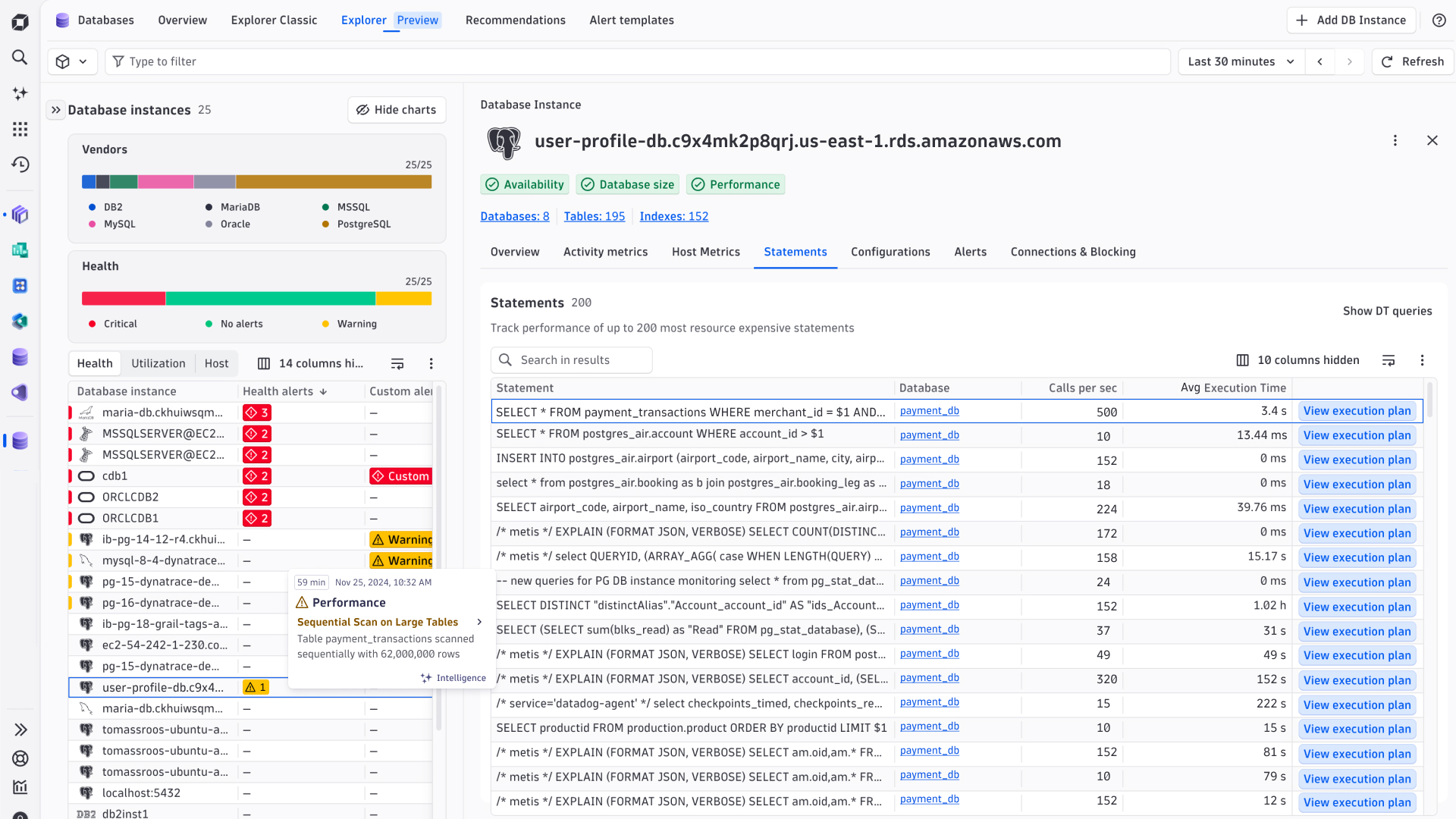Select the localhost:5432 instance row
Image resolution: width=1456 pixels, height=819 pixels.
click(x=251, y=793)
